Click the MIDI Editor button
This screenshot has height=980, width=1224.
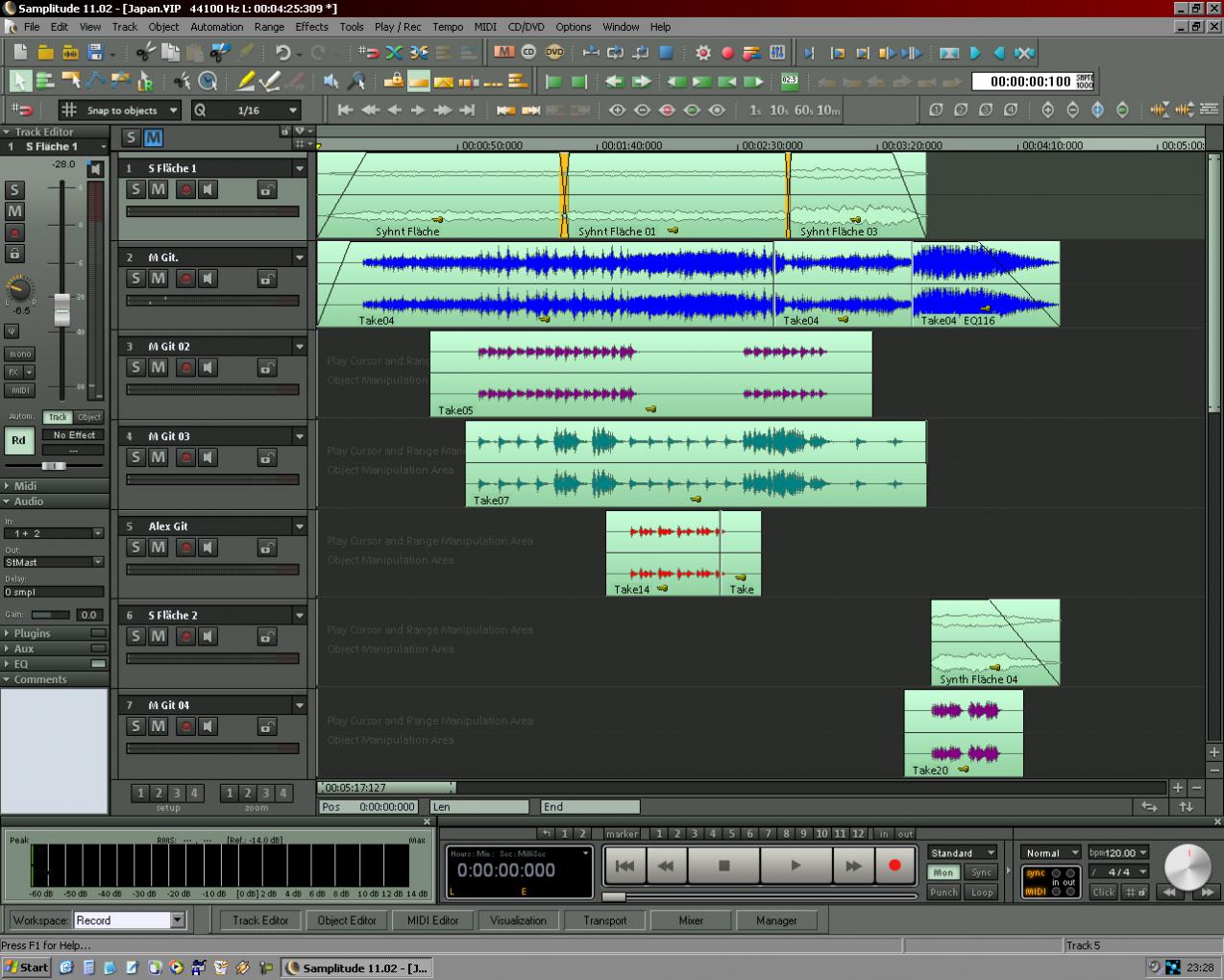[432, 920]
